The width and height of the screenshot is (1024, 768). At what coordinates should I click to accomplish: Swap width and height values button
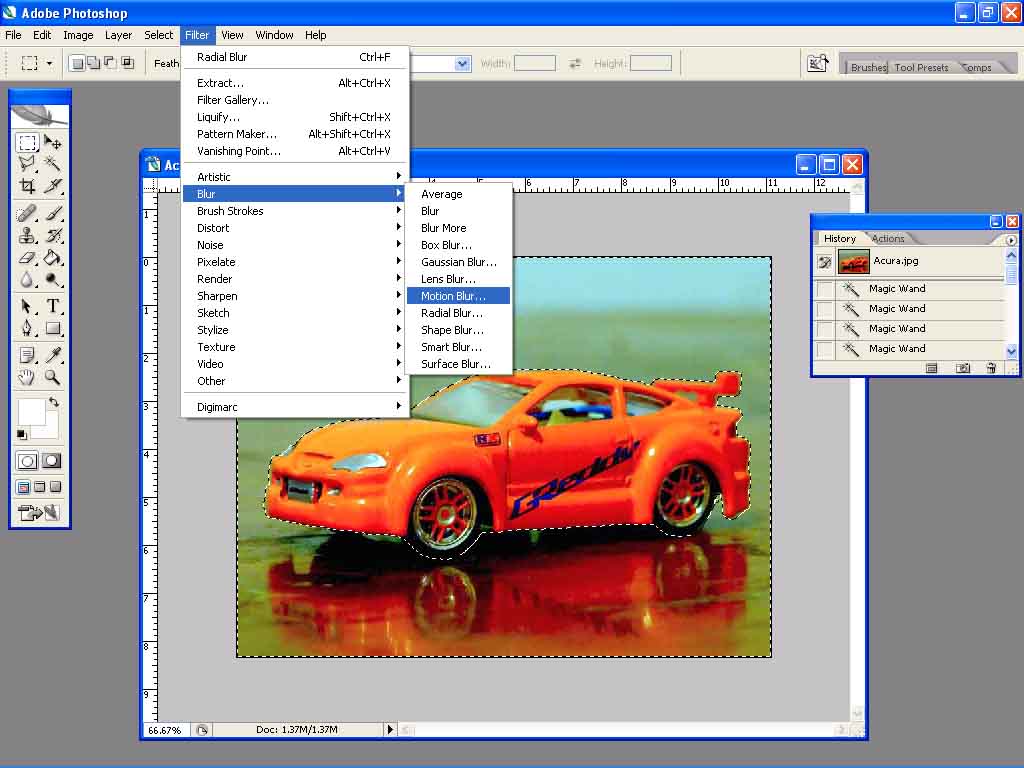click(x=575, y=63)
